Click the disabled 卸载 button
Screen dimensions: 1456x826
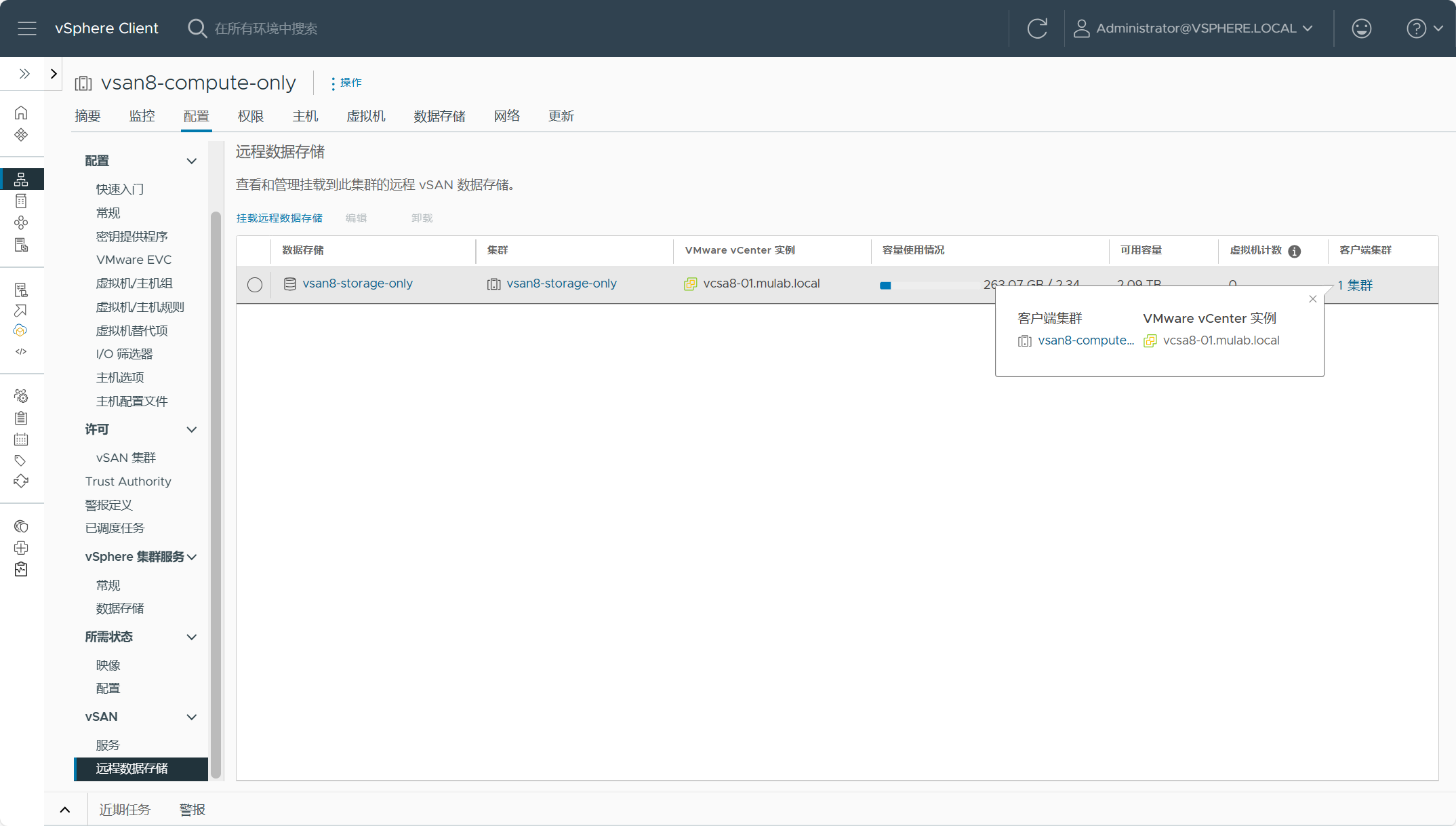point(422,218)
